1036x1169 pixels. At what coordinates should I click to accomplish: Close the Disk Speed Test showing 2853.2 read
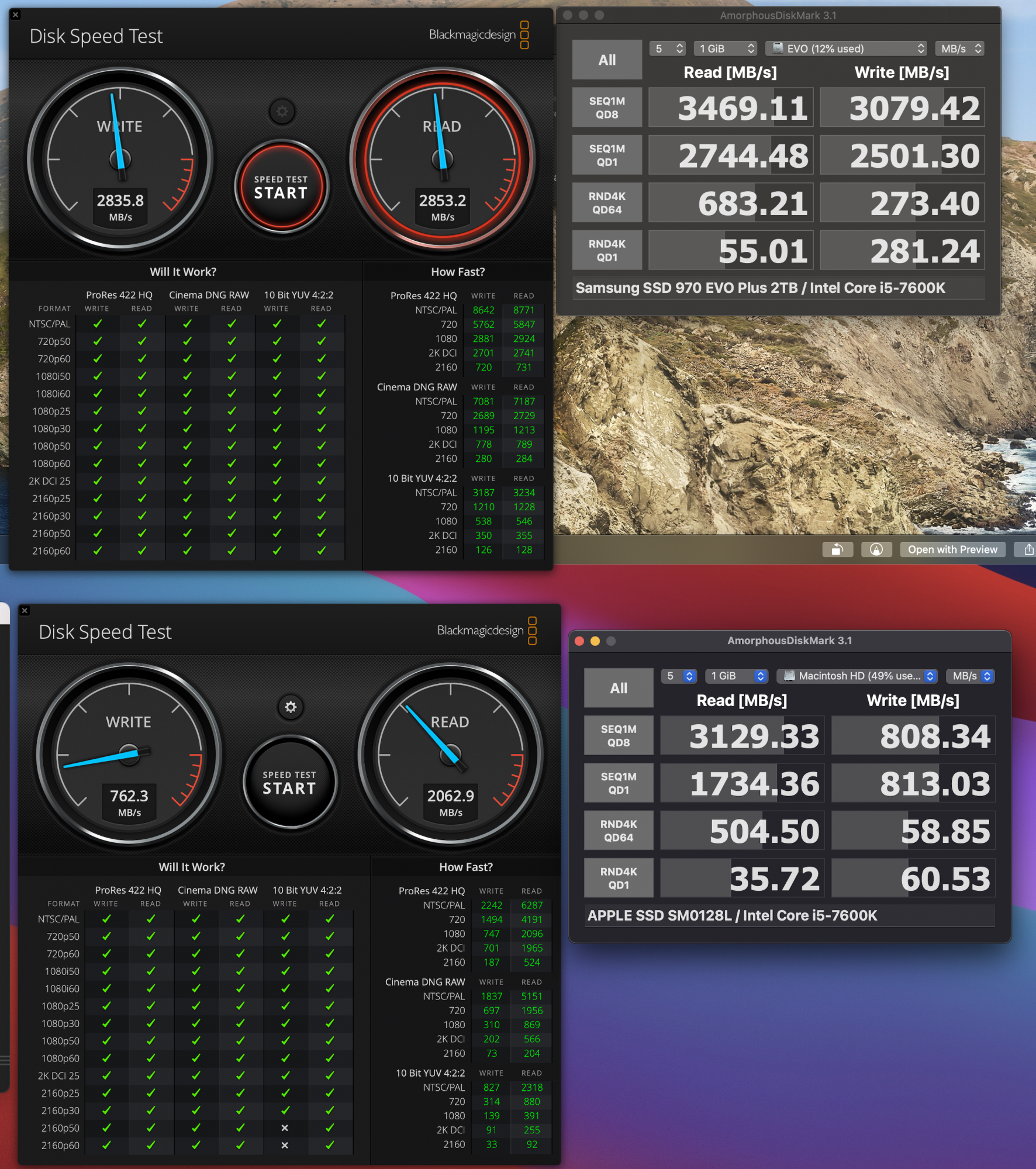coord(16,15)
